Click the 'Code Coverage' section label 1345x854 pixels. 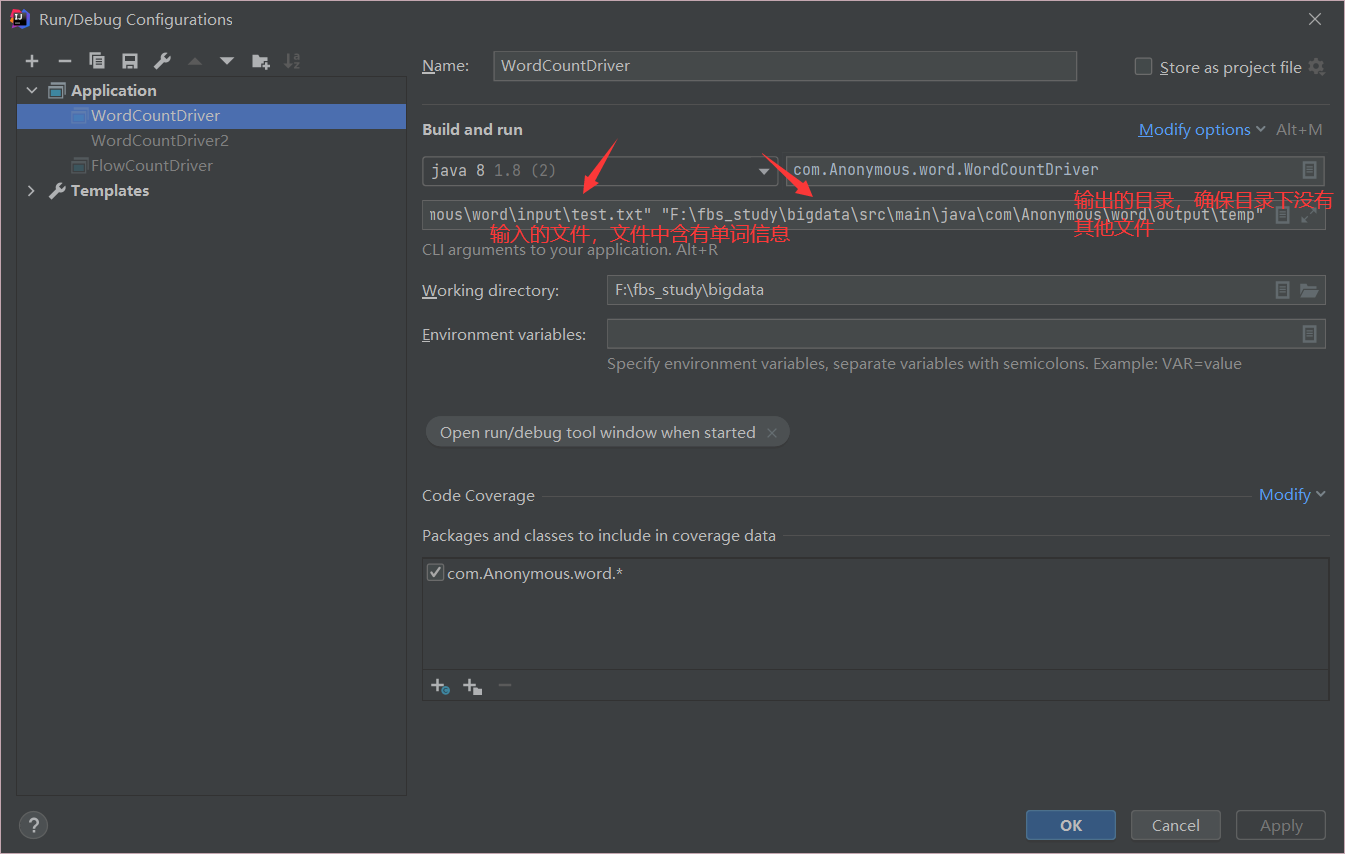click(478, 495)
